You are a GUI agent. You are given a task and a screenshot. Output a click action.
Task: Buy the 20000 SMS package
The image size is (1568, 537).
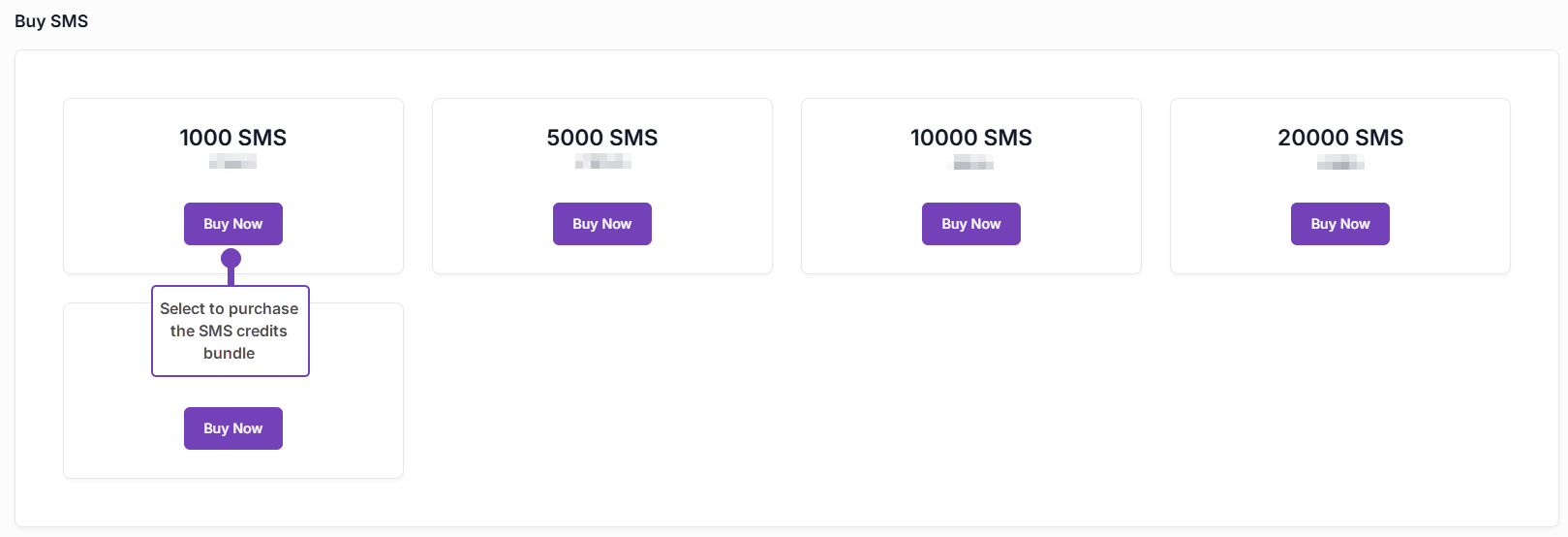[1339, 224]
